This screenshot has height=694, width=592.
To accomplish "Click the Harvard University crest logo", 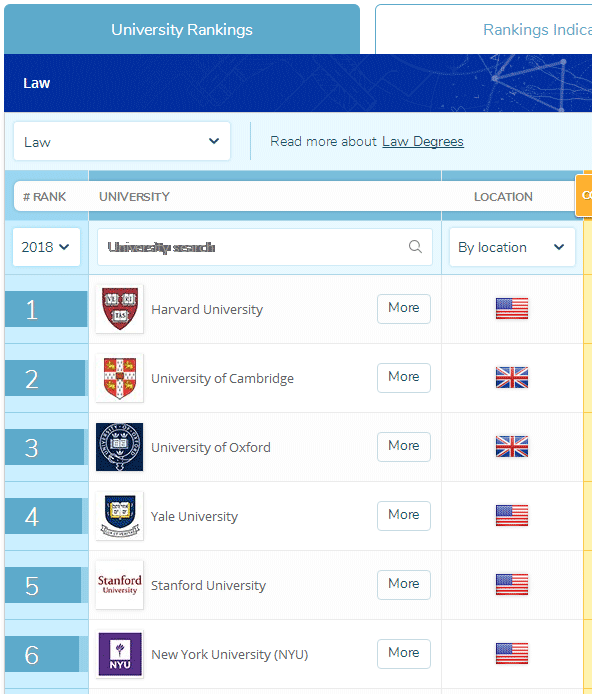I will pyautogui.click(x=119, y=308).
